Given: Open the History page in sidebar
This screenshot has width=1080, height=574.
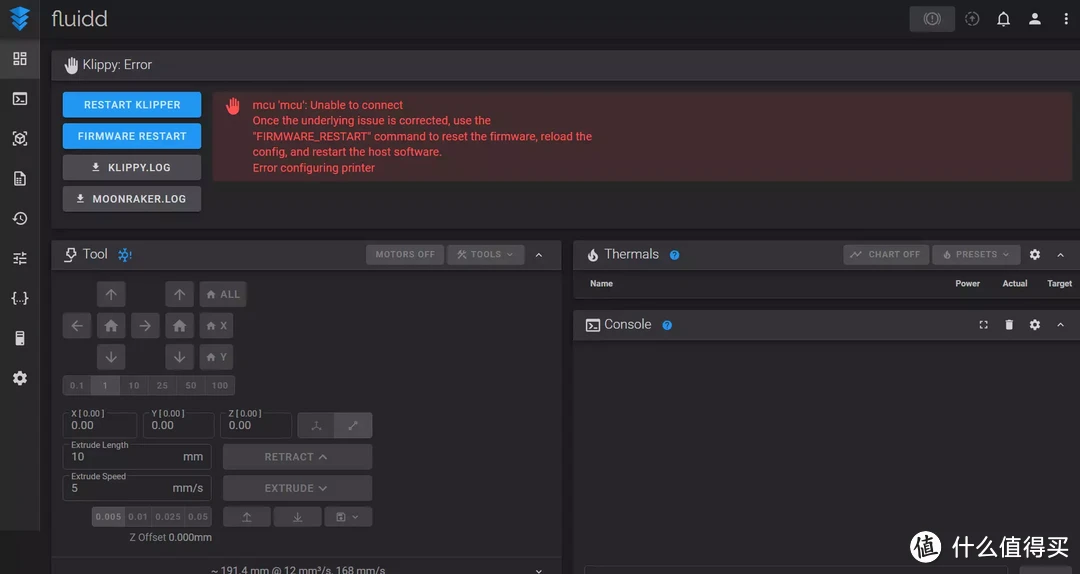Looking at the screenshot, I should [x=19, y=218].
